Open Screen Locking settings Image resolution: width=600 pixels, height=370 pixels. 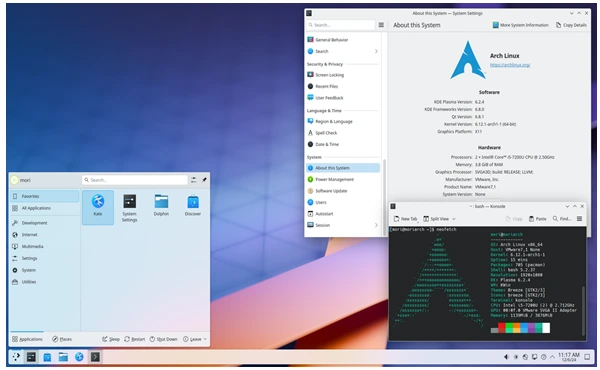coord(343,75)
